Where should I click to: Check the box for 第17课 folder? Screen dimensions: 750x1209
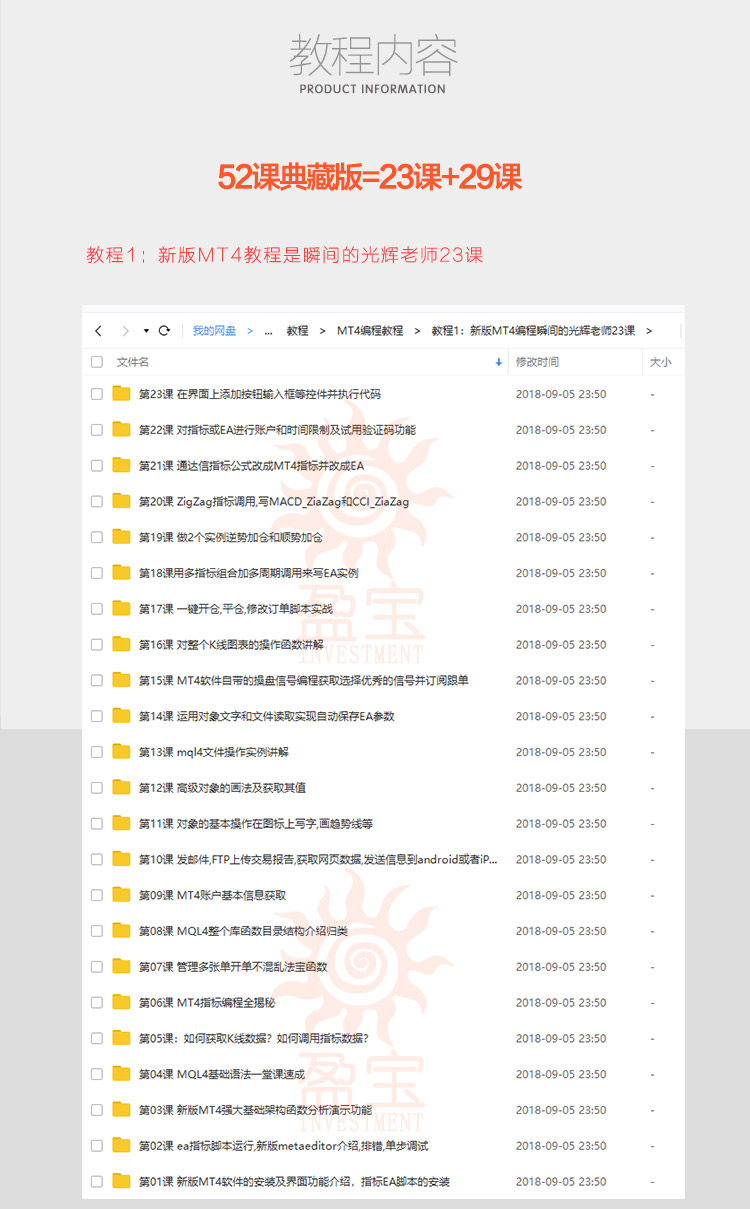click(97, 609)
